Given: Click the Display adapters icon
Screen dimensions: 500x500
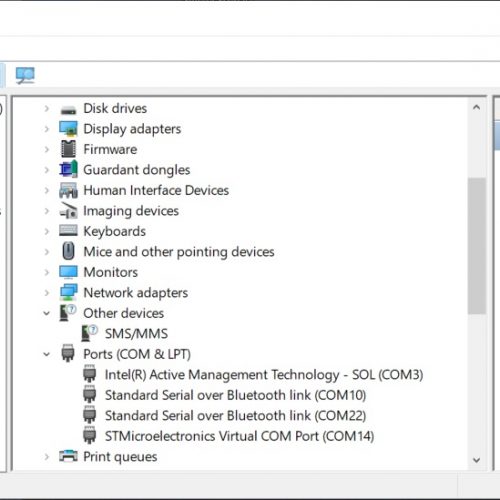Looking at the screenshot, I should coord(68,129).
